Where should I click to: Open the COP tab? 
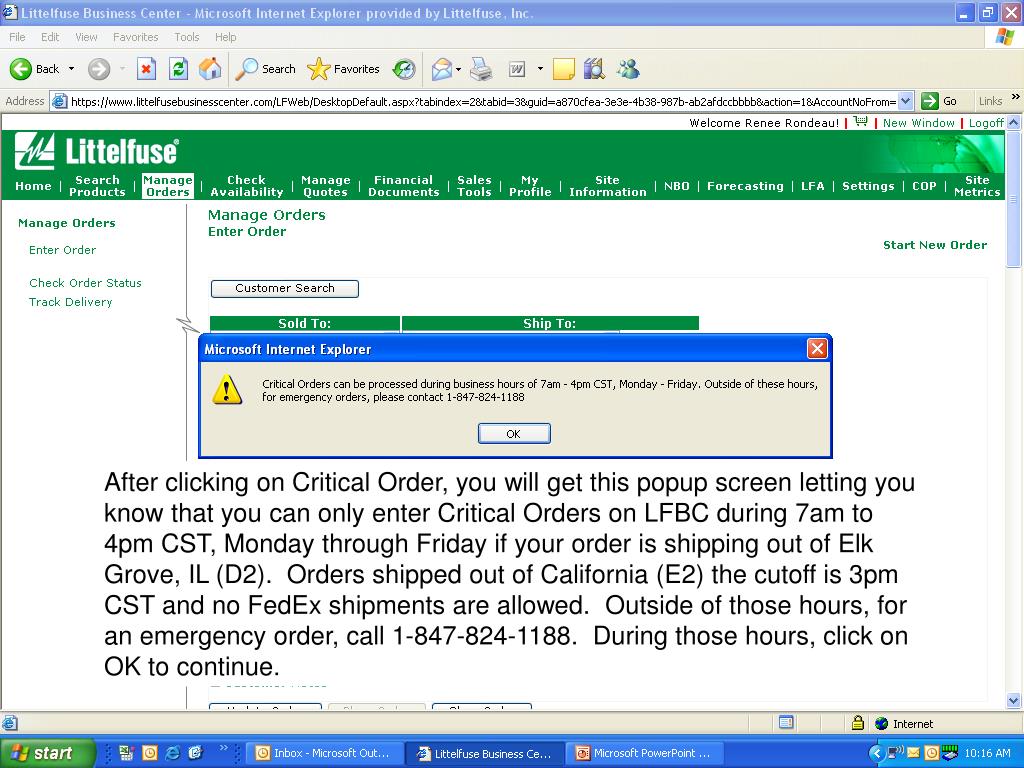pyautogui.click(x=924, y=186)
